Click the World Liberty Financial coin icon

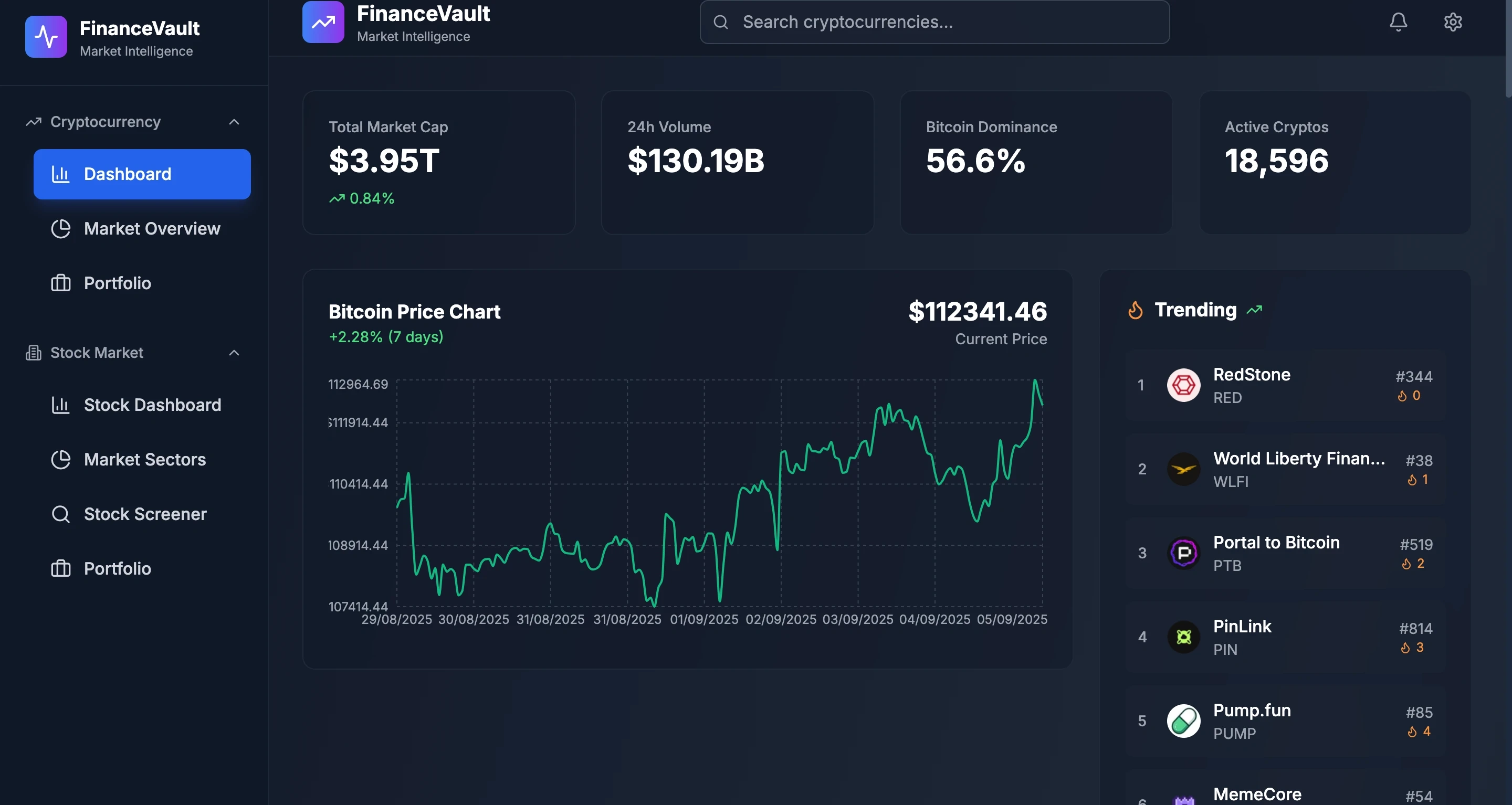tap(1183, 469)
